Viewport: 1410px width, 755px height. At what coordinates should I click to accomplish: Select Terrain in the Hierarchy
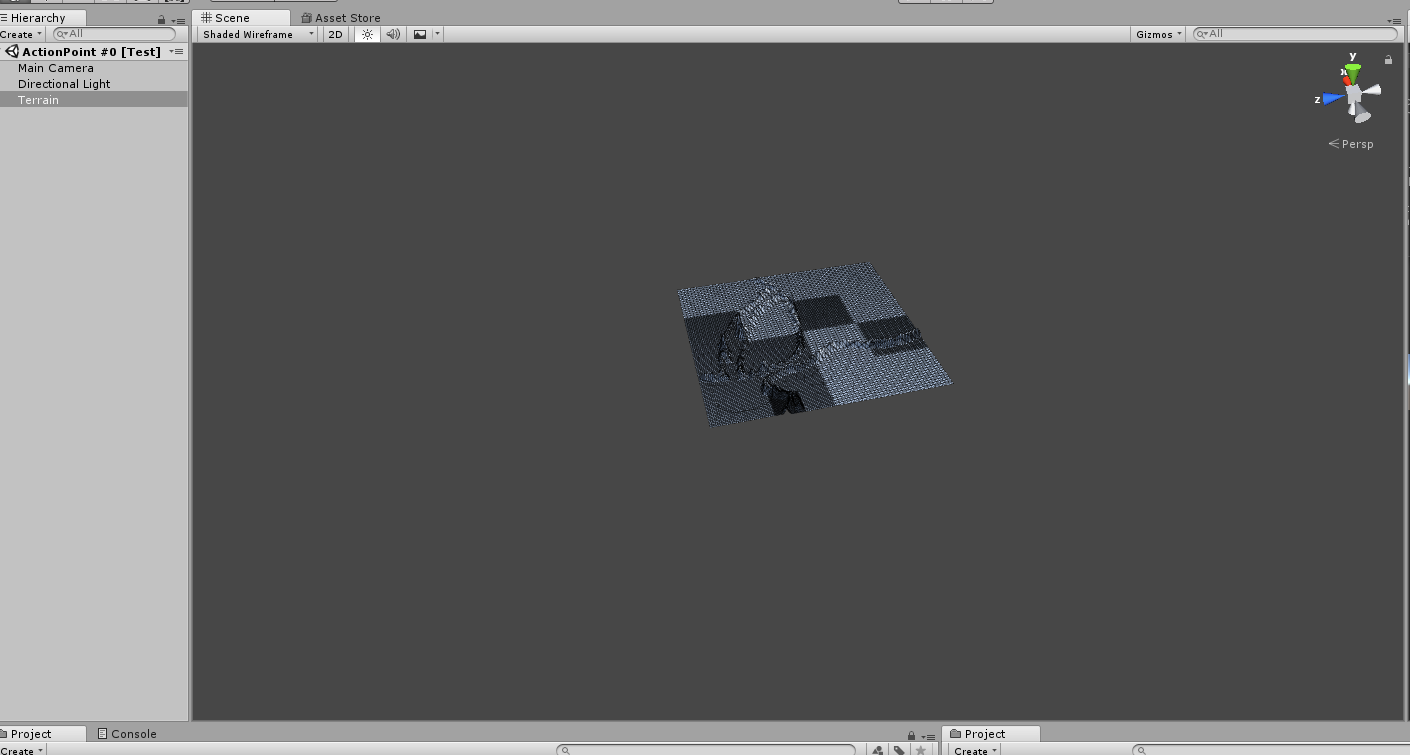point(94,100)
